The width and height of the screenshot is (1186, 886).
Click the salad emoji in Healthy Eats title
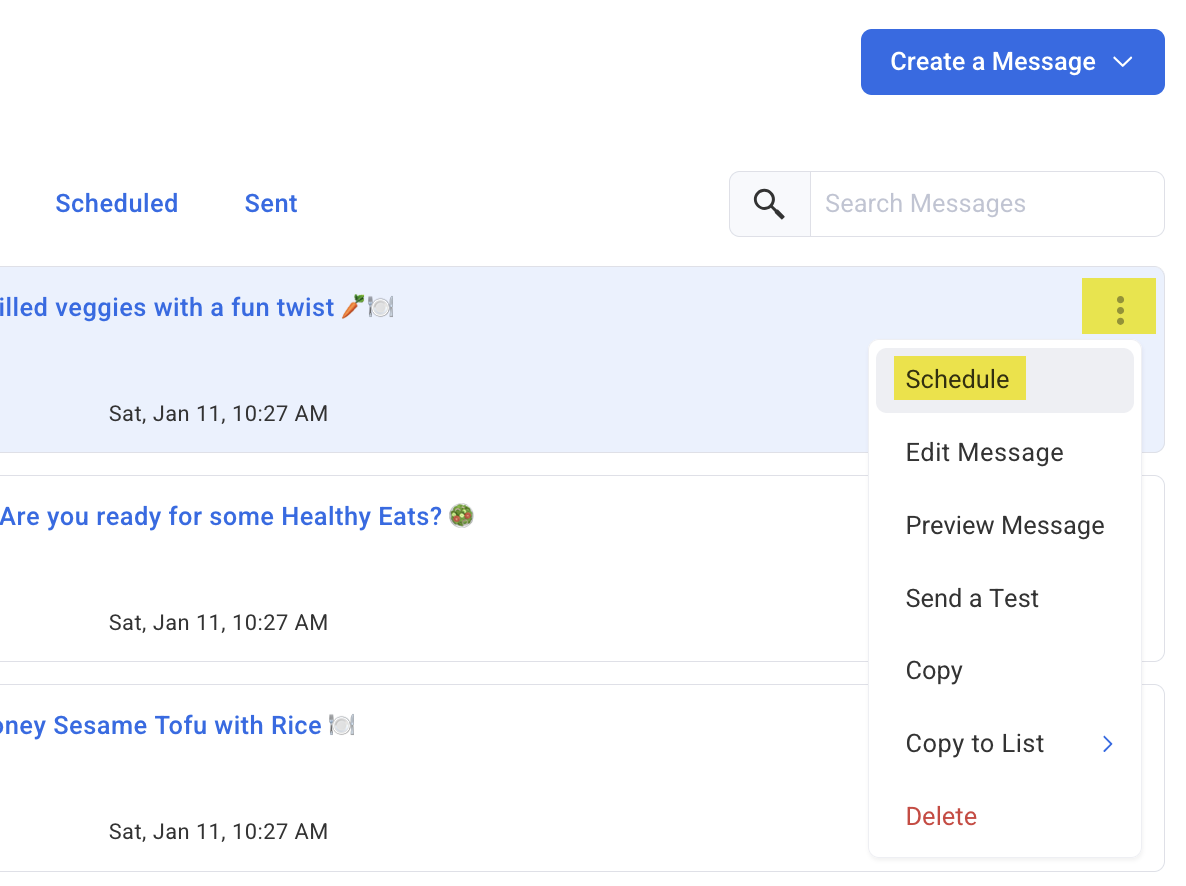(x=463, y=516)
